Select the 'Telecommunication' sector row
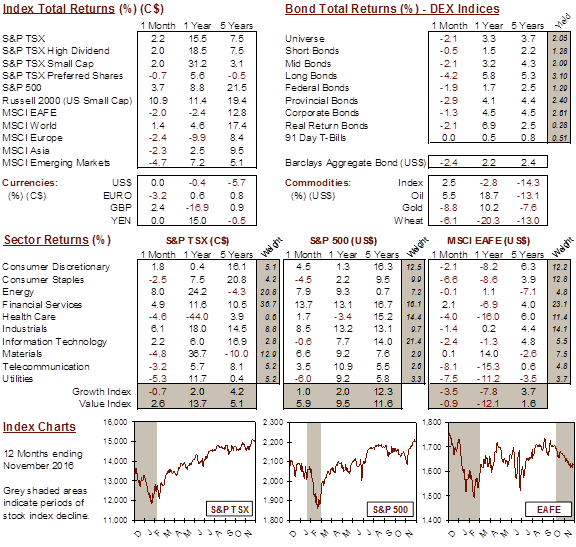Screen dimensions: 576x547 pyautogui.click(x=46, y=367)
